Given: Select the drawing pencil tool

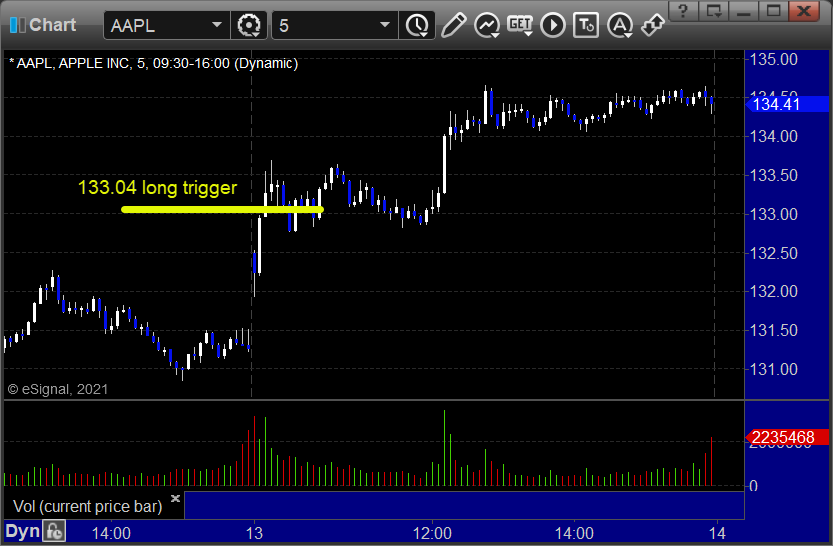Looking at the screenshot, I should (x=454, y=25).
